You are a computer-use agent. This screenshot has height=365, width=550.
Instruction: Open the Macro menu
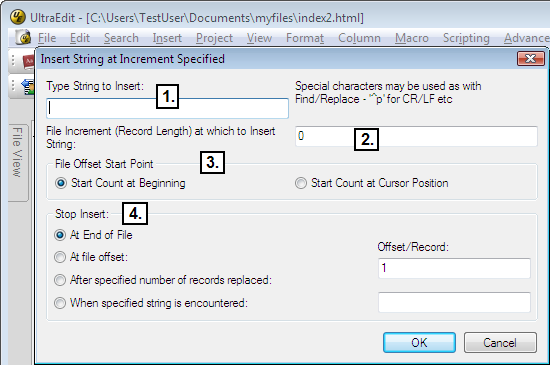tap(412, 38)
